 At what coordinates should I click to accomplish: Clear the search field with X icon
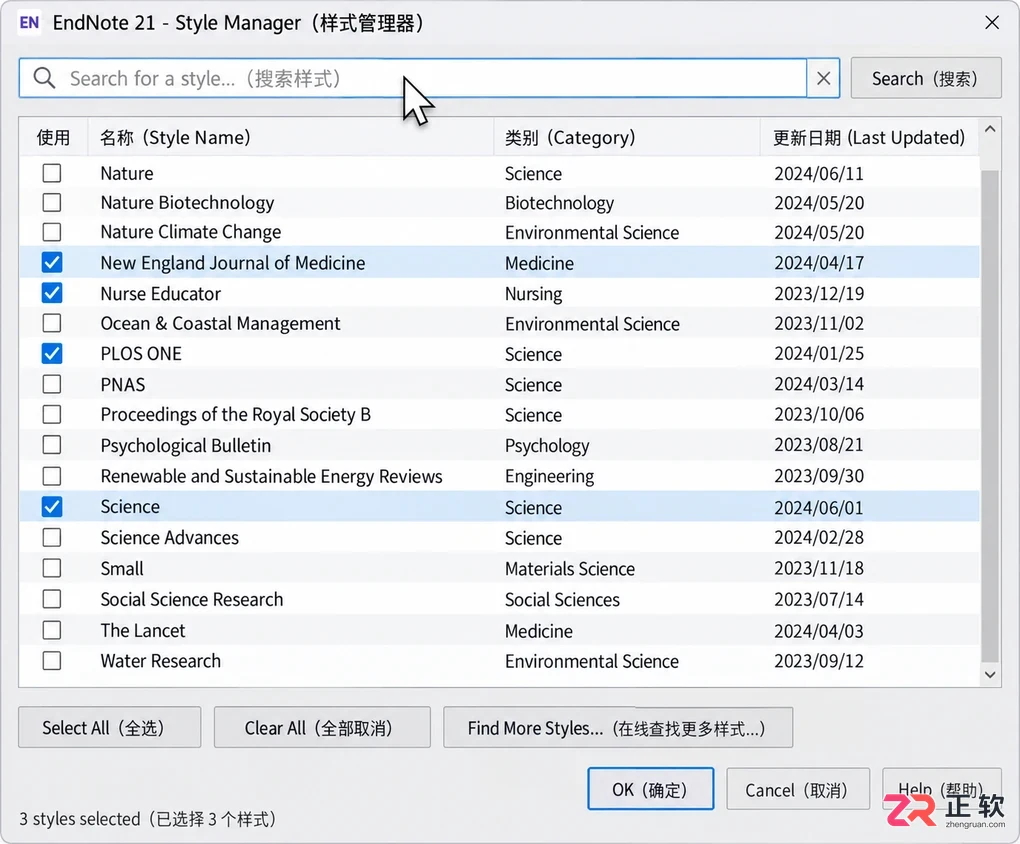(823, 78)
